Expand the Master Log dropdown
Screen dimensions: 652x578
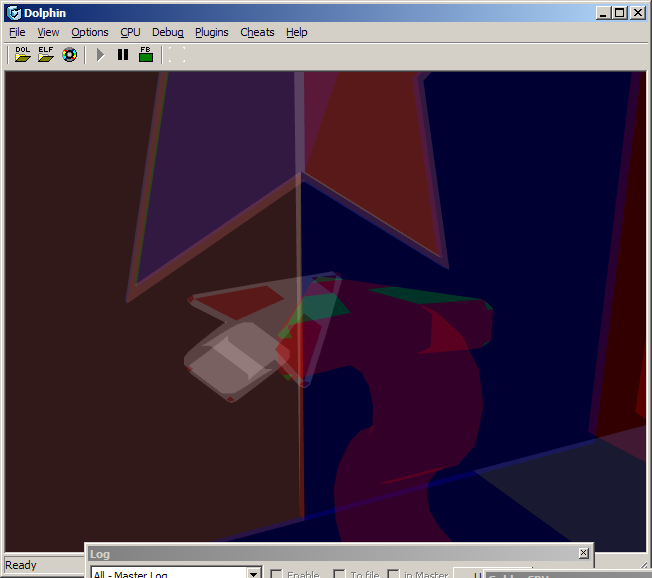tap(254, 575)
